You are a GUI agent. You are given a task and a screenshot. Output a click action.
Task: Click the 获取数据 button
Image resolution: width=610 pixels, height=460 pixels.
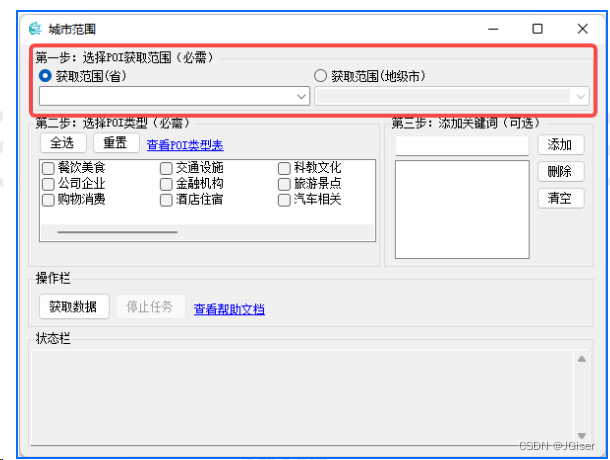[x=74, y=307]
